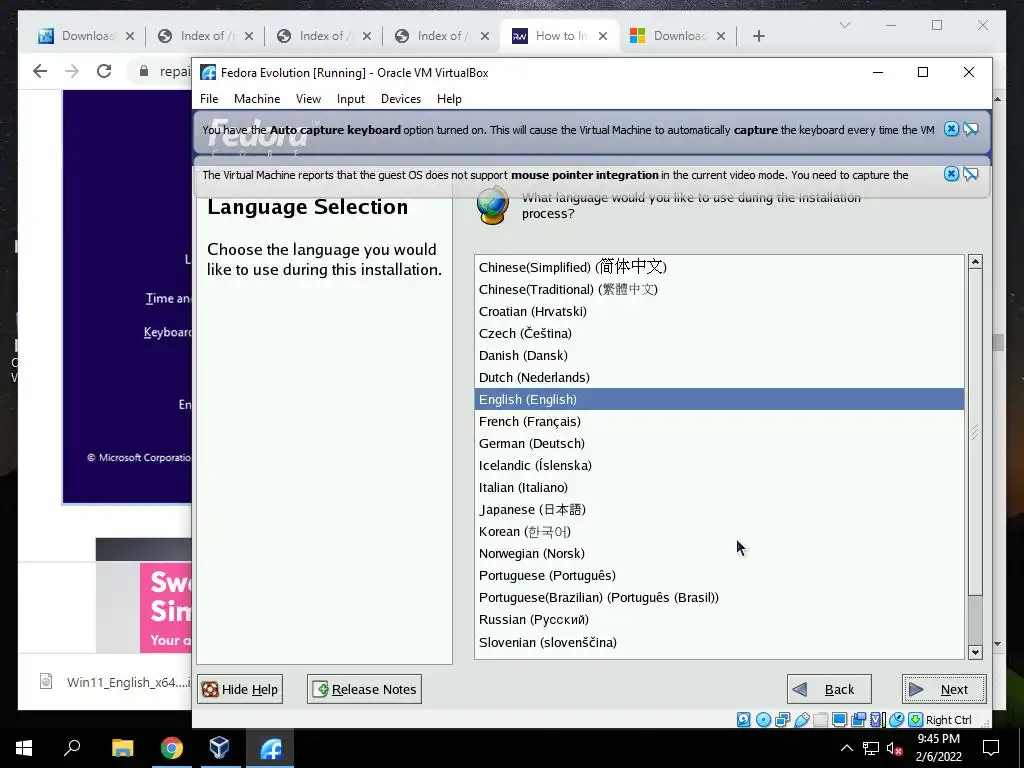Suppress the Auto capture keyboard message permanently
Screen dimensions: 1024x768
point(971,129)
